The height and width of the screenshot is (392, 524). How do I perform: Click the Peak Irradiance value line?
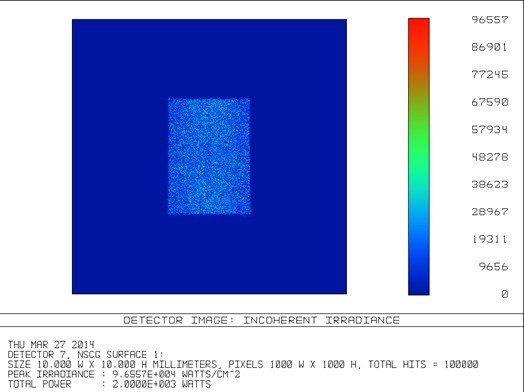(x=124, y=374)
